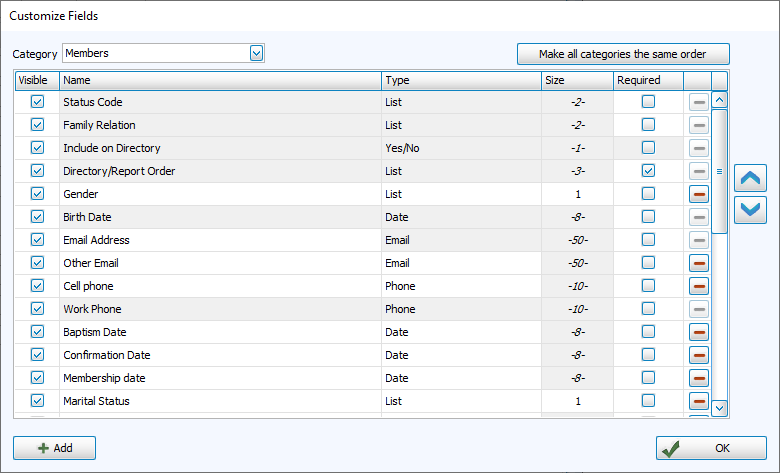Remove the Baptism Date field minus icon

point(699,332)
